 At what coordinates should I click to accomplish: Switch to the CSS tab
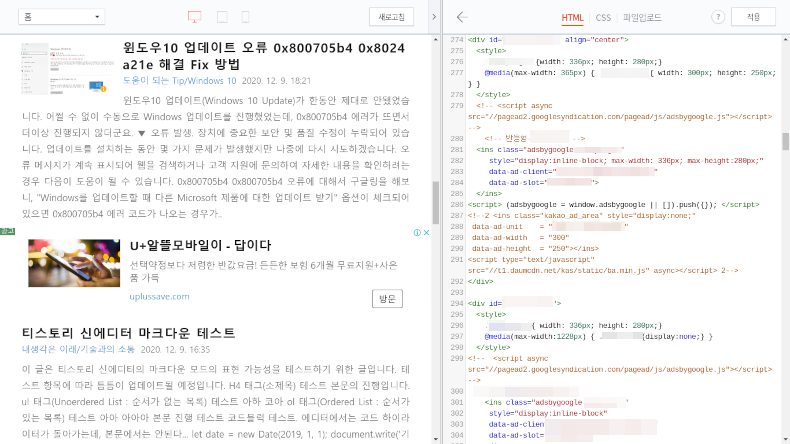click(x=603, y=18)
